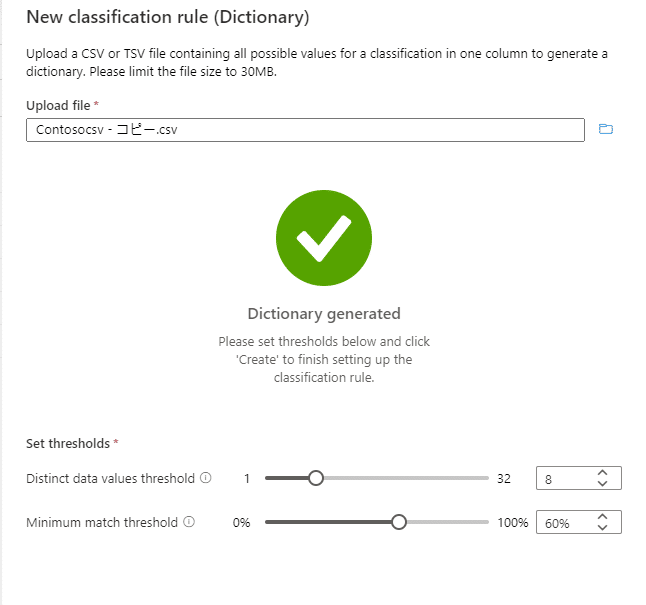This screenshot has height=605, width=646.
Task: Click info icon beside Minimum match threshold
Action: click(x=189, y=522)
